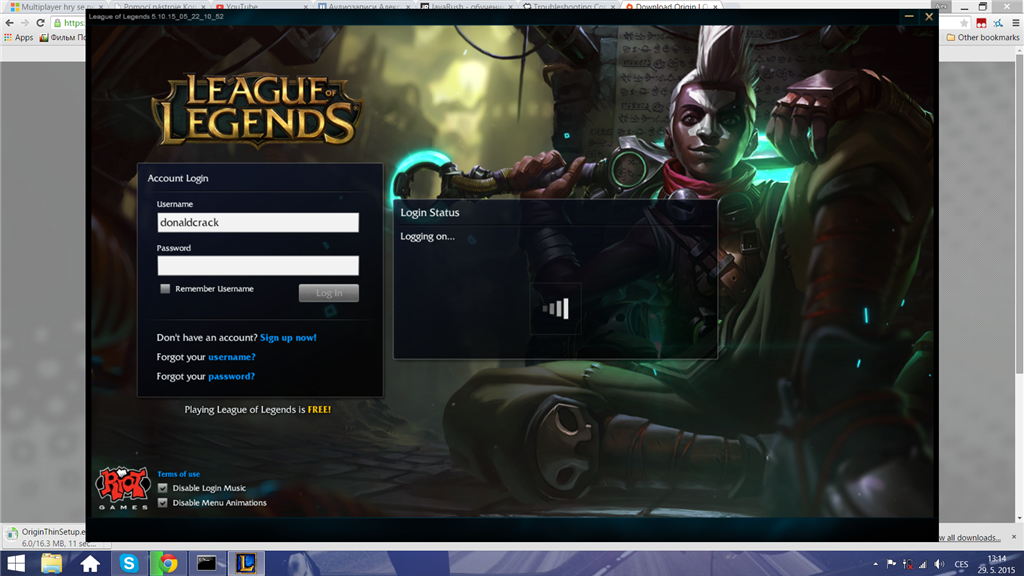Click the Username input field
This screenshot has height=576, width=1024.
tap(257, 222)
